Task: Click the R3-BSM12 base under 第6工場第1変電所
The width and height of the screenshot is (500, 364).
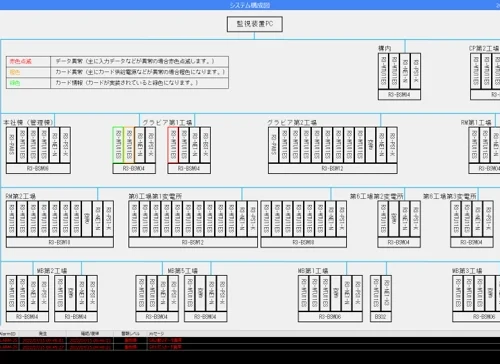Action: tap(193, 242)
